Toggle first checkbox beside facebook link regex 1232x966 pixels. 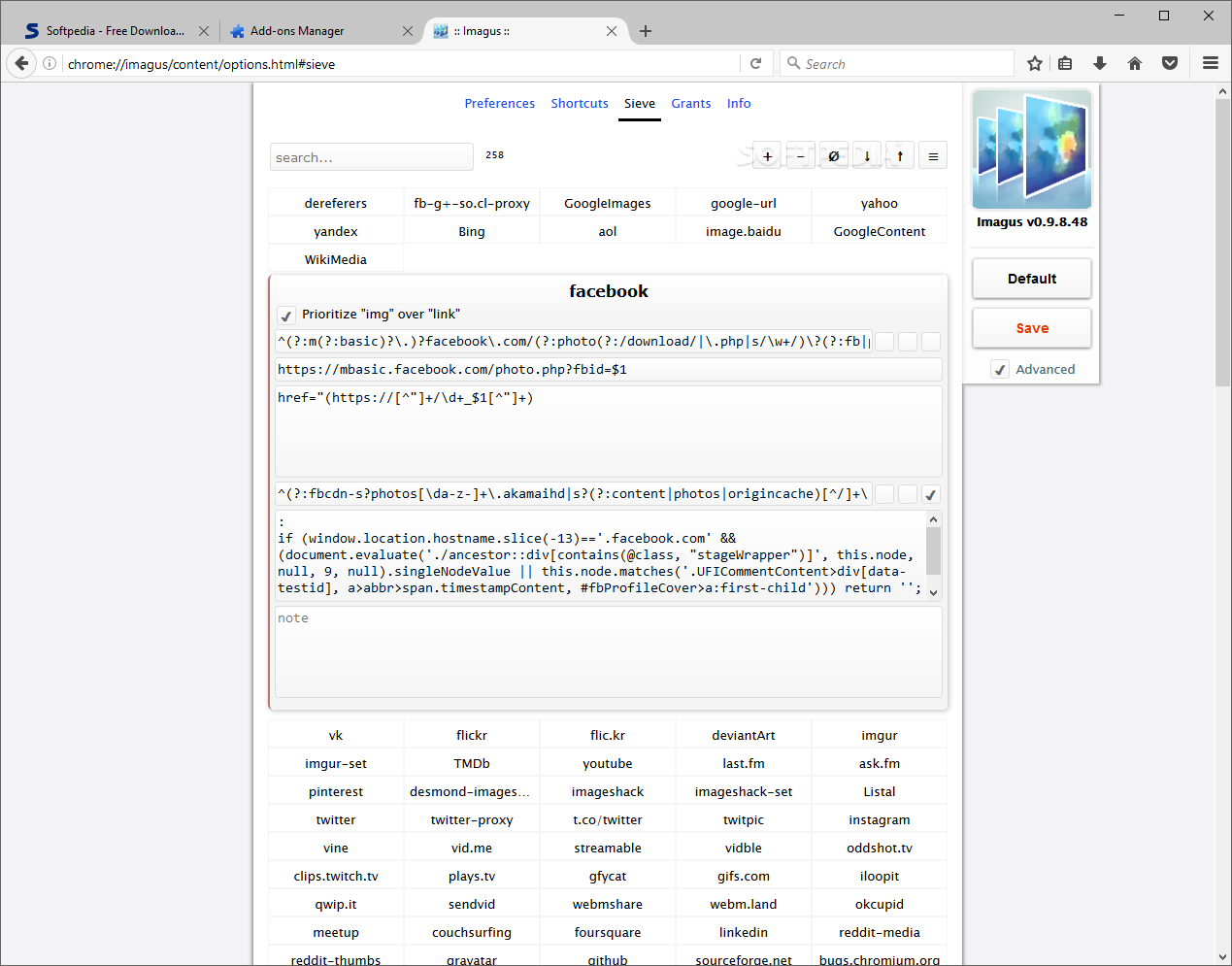click(884, 342)
